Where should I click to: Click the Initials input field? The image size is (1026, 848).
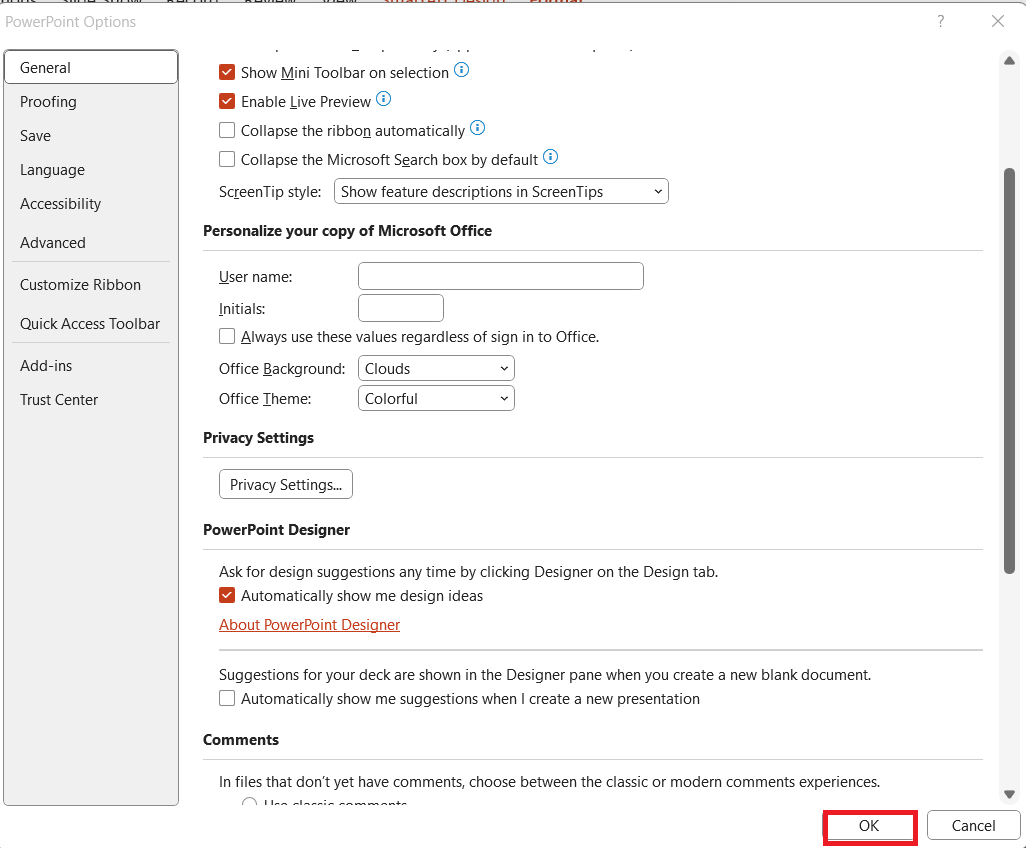[401, 308]
